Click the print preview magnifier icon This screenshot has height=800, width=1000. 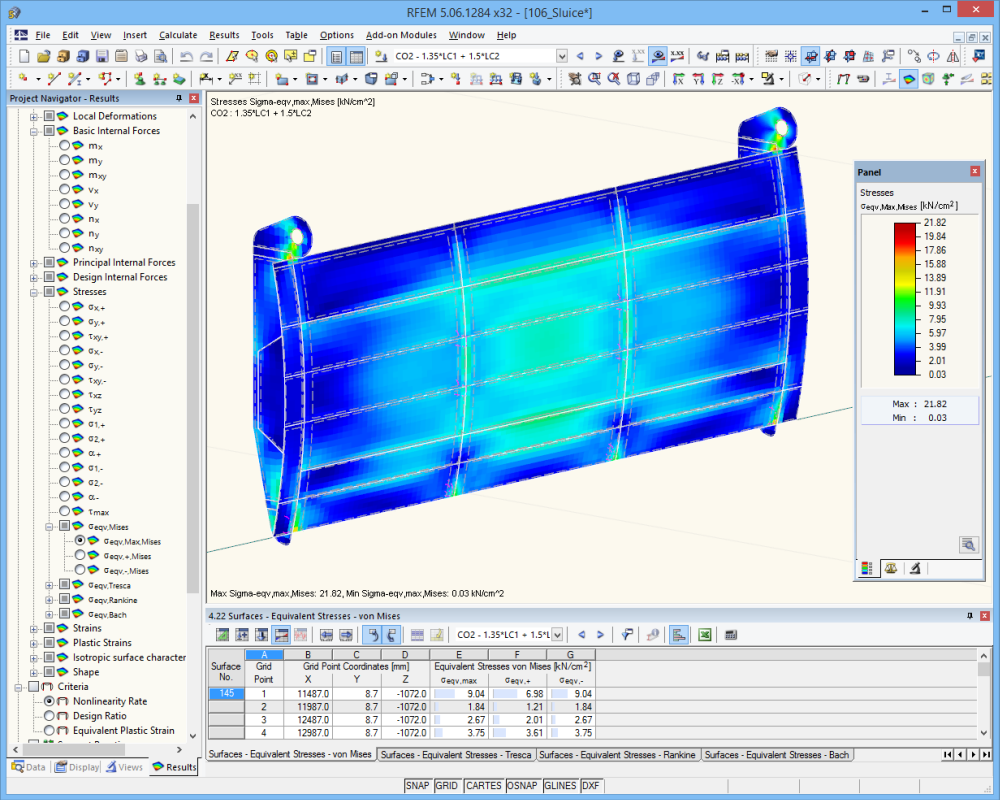(x=161, y=56)
